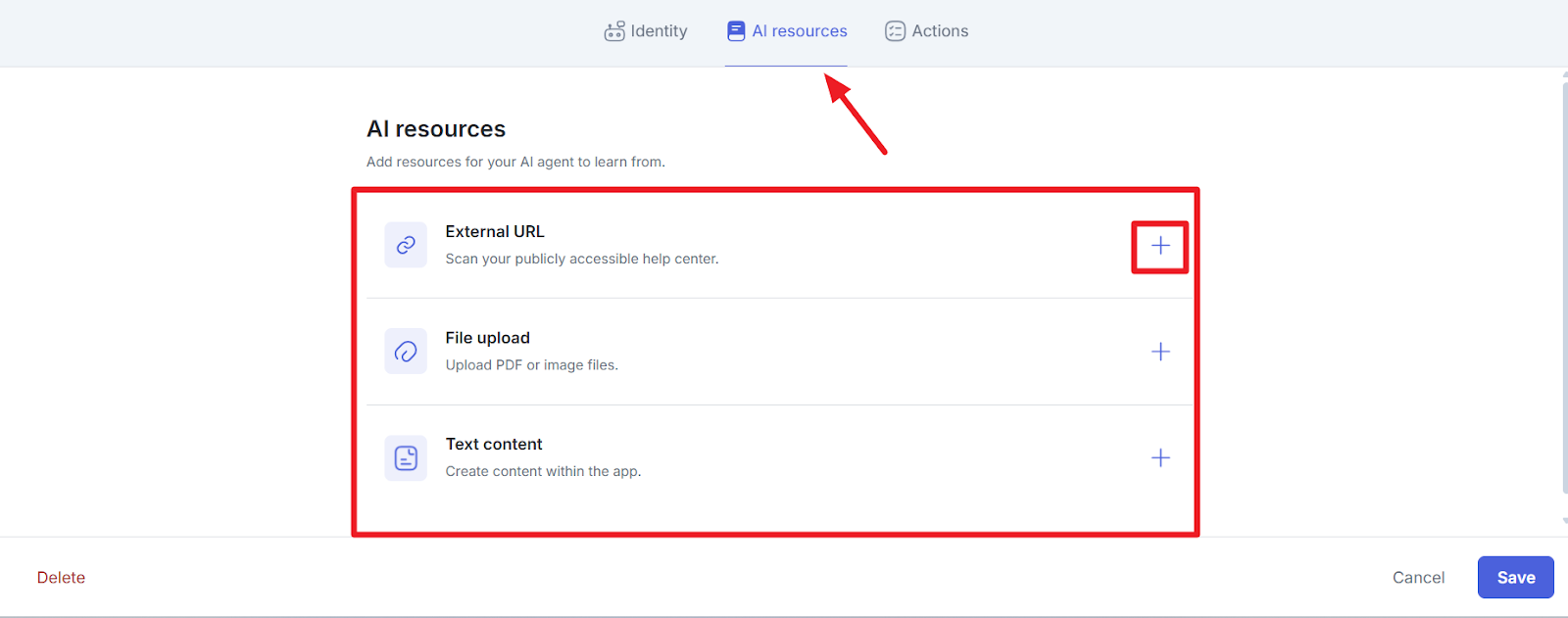Click the External URL chain-link icon

pyautogui.click(x=406, y=245)
